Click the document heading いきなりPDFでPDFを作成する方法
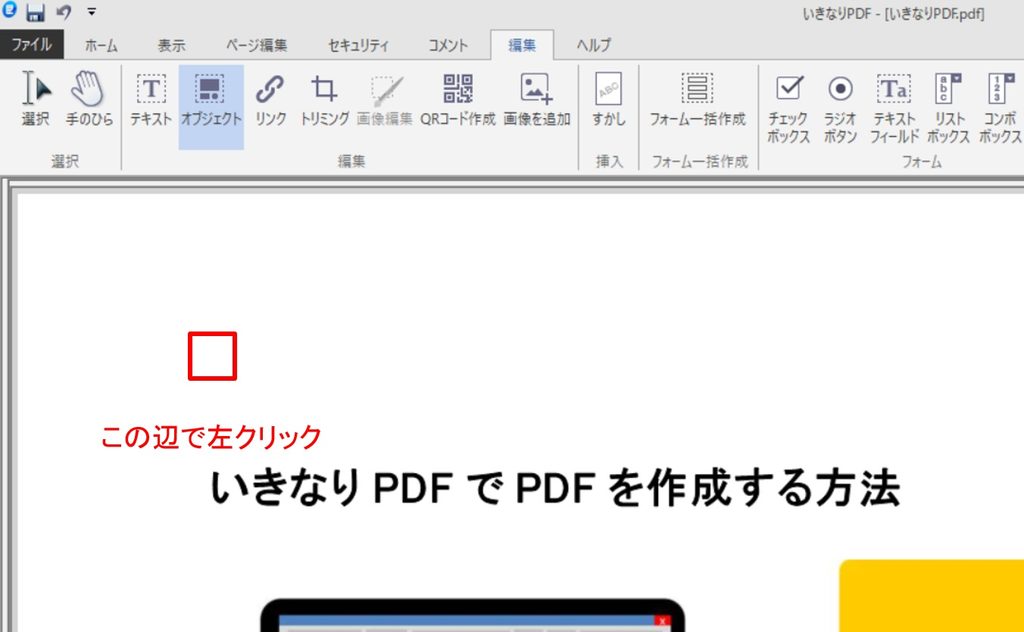 point(555,488)
